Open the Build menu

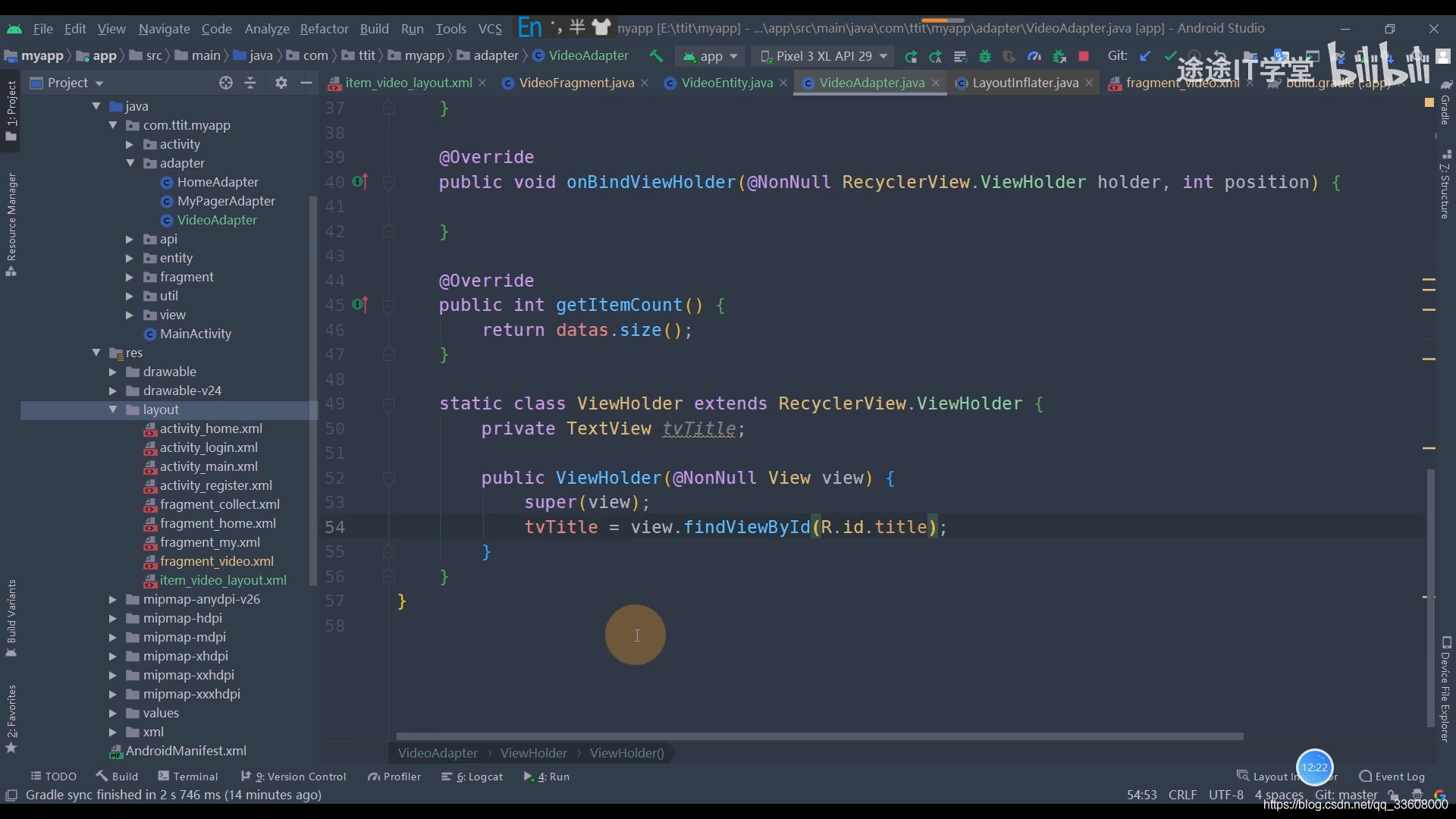pos(374,29)
